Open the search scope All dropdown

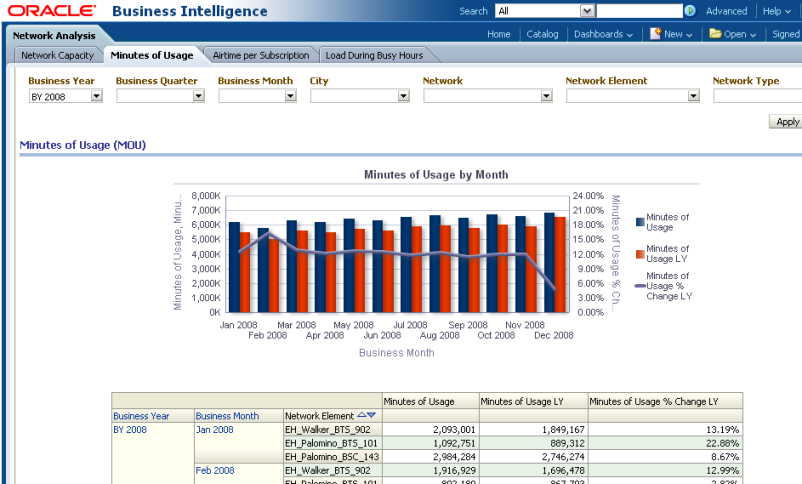pyautogui.click(x=587, y=11)
